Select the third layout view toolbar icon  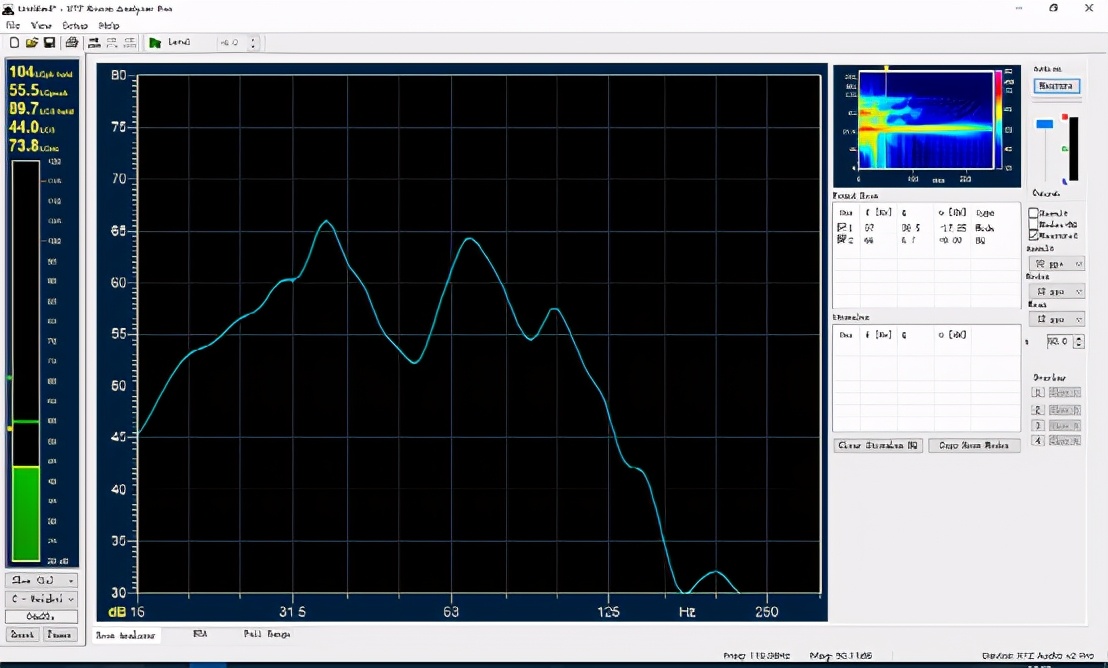(x=130, y=42)
